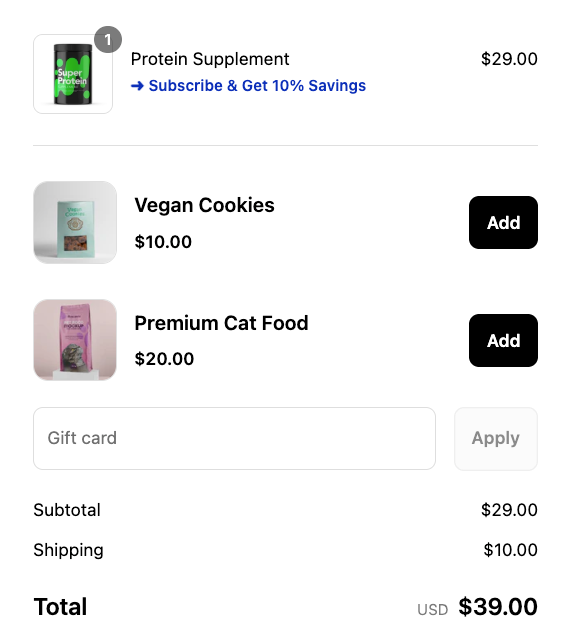Image resolution: width=577 pixels, height=638 pixels.
Task: Click the Premium Cat Food $20.00 price
Action: 164,359
